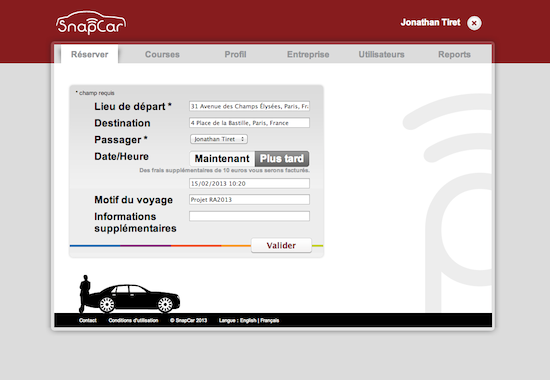The image size is (550, 380).
Task: Switch language to Français
Action: click(x=269, y=320)
